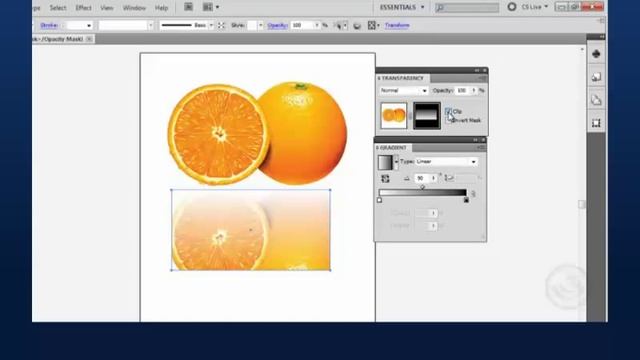The image size is (640, 360).
Task: Collapse the Gradient panel with double arrow
Action: [x=476, y=140]
